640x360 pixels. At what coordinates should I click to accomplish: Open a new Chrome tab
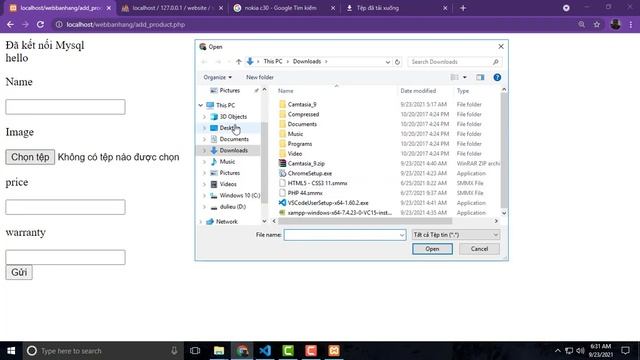point(463,8)
